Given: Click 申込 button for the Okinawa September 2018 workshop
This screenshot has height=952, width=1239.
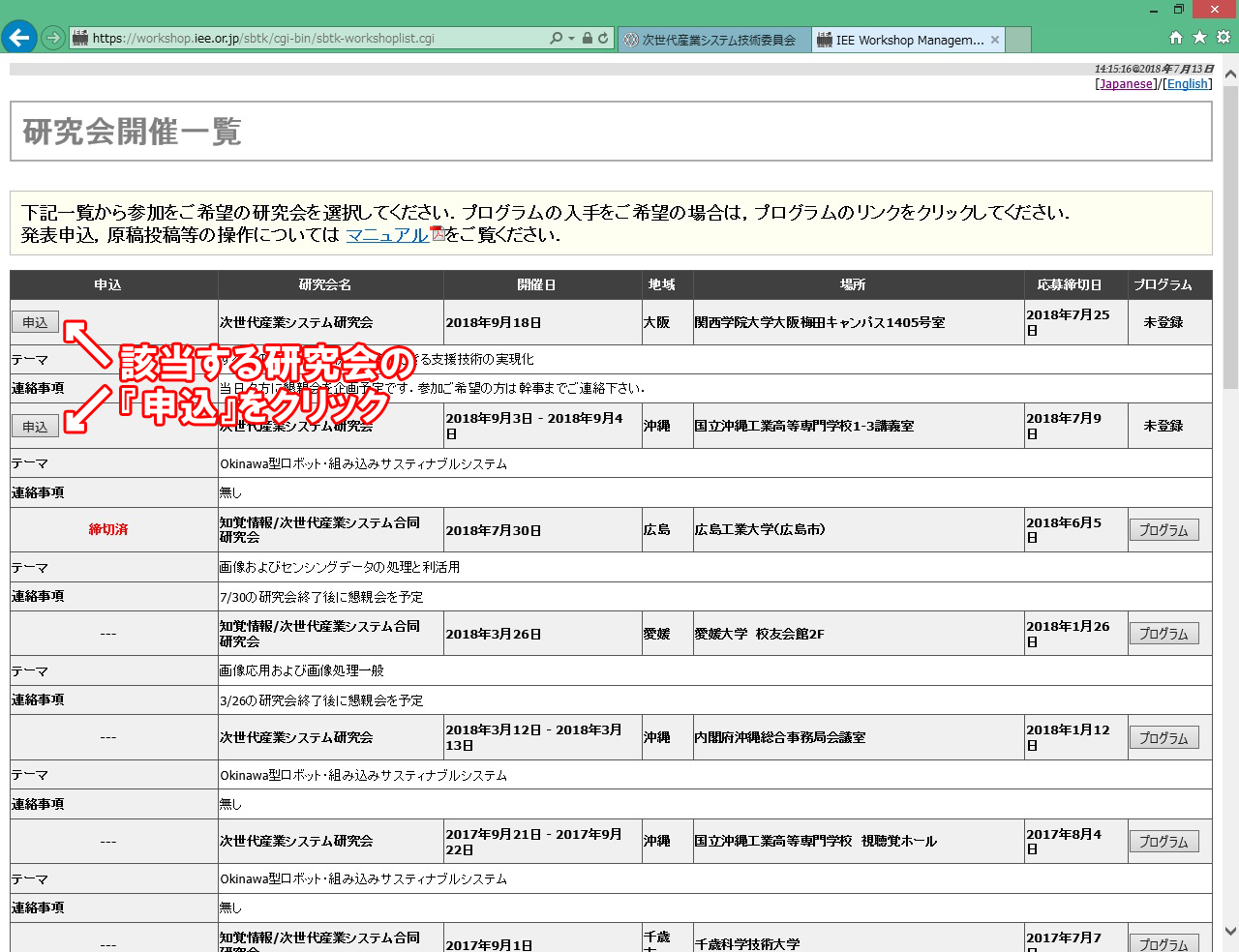Looking at the screenshot, I should pyautogui.click(x=35, y=426).
